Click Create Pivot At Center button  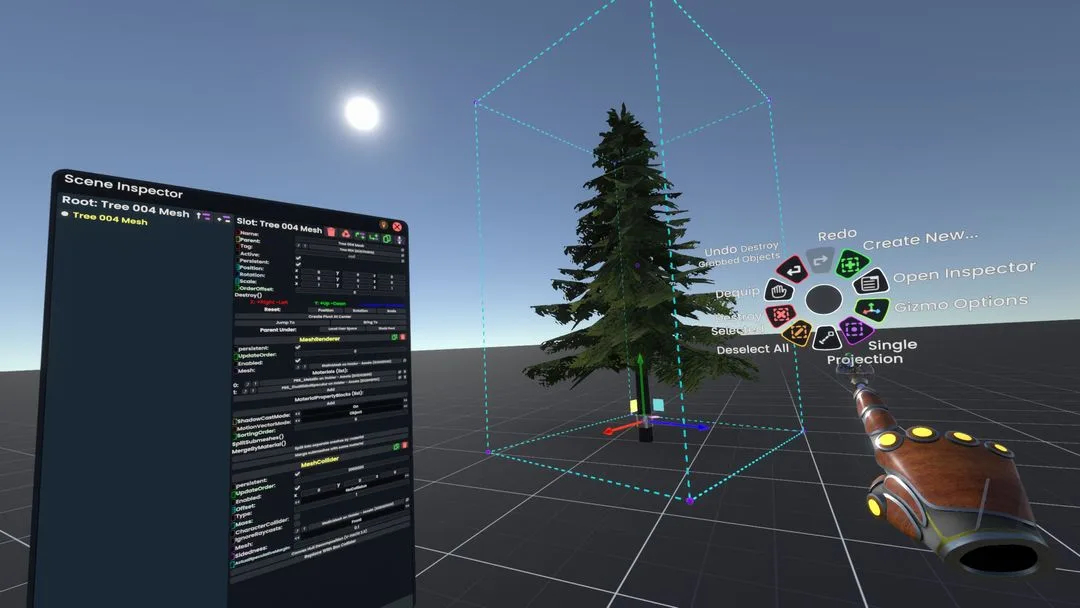[320, 317]
